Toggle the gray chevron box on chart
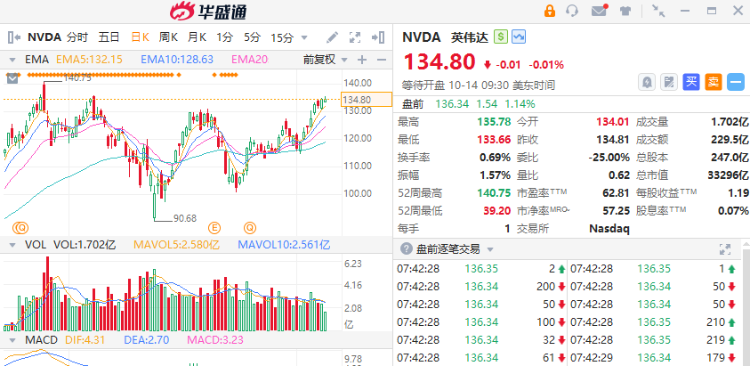This screenshot has width=750, height=366. pyautogui.click(x=13, y=79)
